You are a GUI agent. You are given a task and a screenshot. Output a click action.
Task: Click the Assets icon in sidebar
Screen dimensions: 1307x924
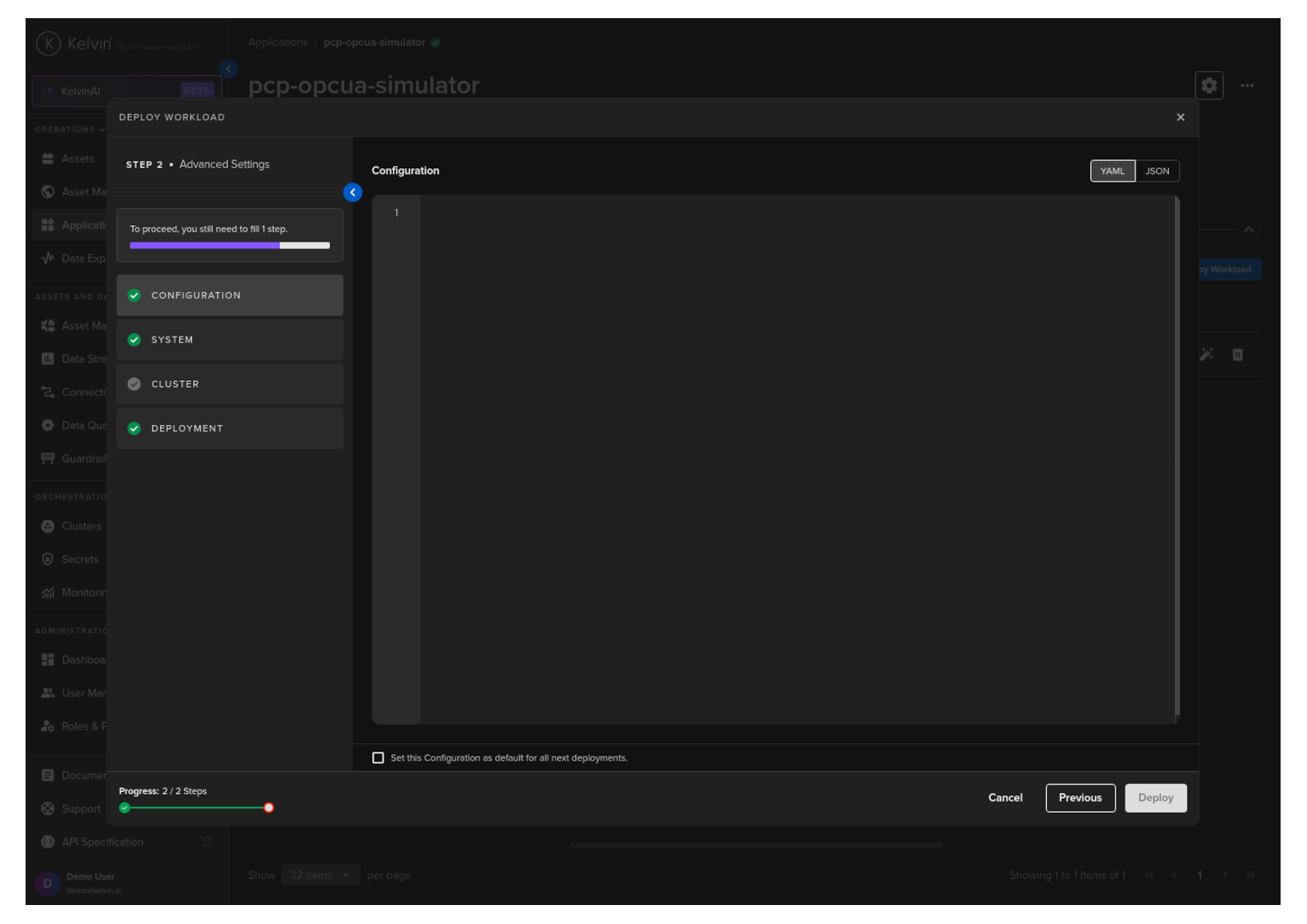[48, 158]
